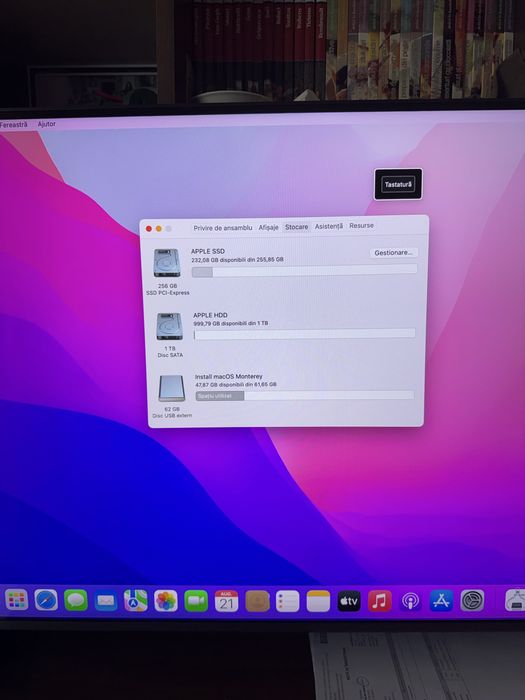525x700 pixels.
Task: Click the Install macOS Monterey usage bar
Action: click(x=305, y=396)
